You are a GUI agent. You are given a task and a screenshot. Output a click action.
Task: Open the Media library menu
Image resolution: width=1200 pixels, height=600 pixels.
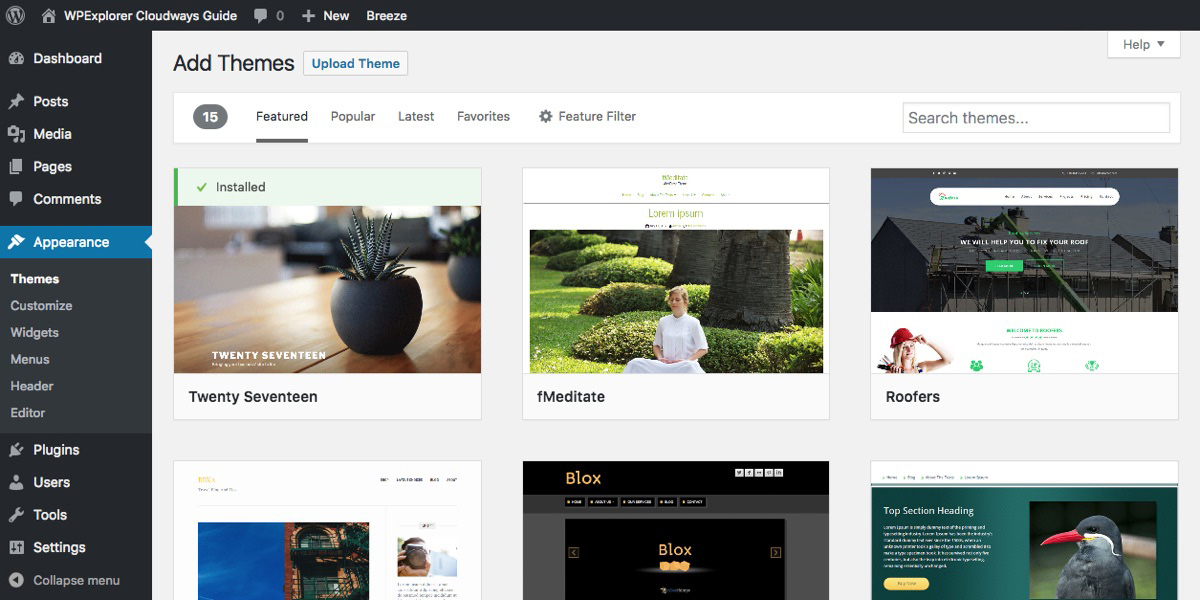(52, 134)
